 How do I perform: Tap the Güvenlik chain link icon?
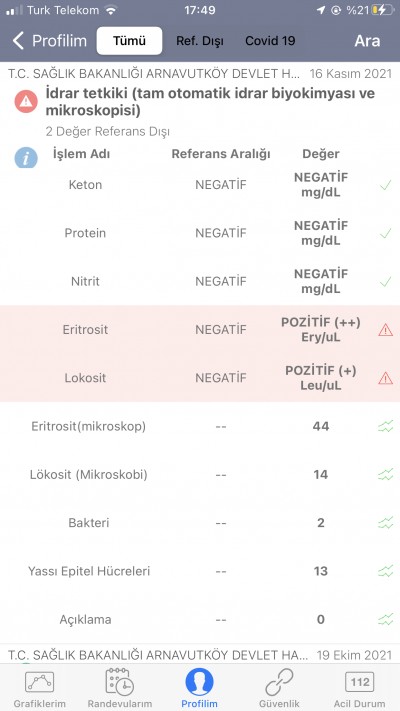tap(279, 682)
